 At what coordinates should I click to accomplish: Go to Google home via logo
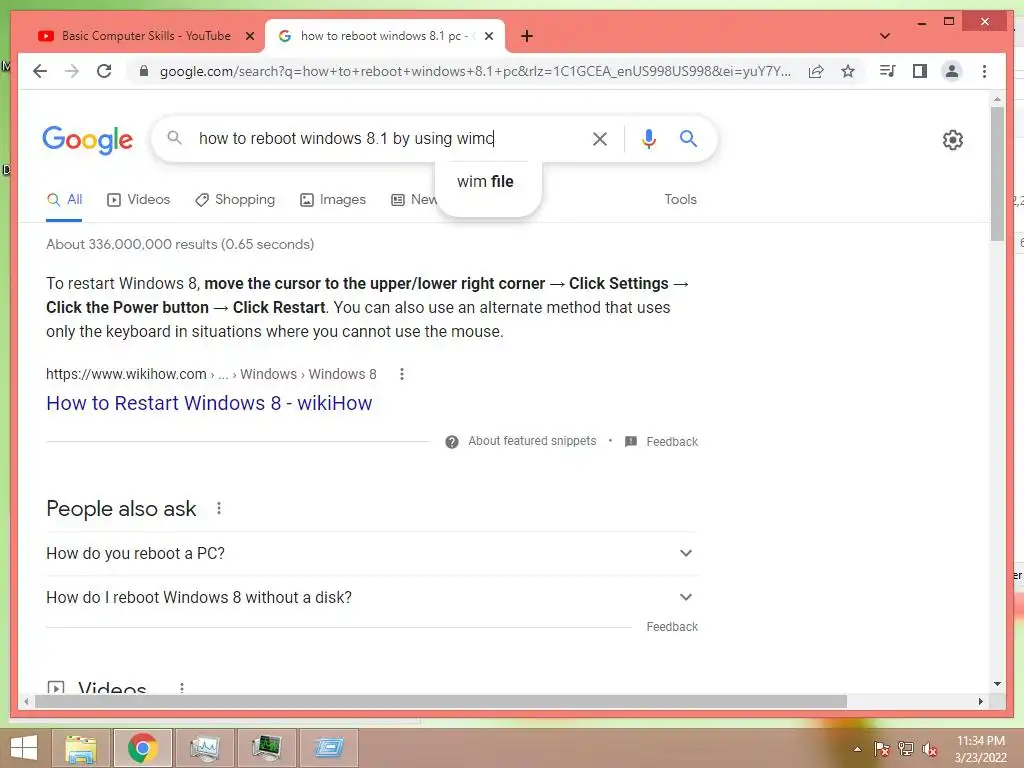click(88, 139)
